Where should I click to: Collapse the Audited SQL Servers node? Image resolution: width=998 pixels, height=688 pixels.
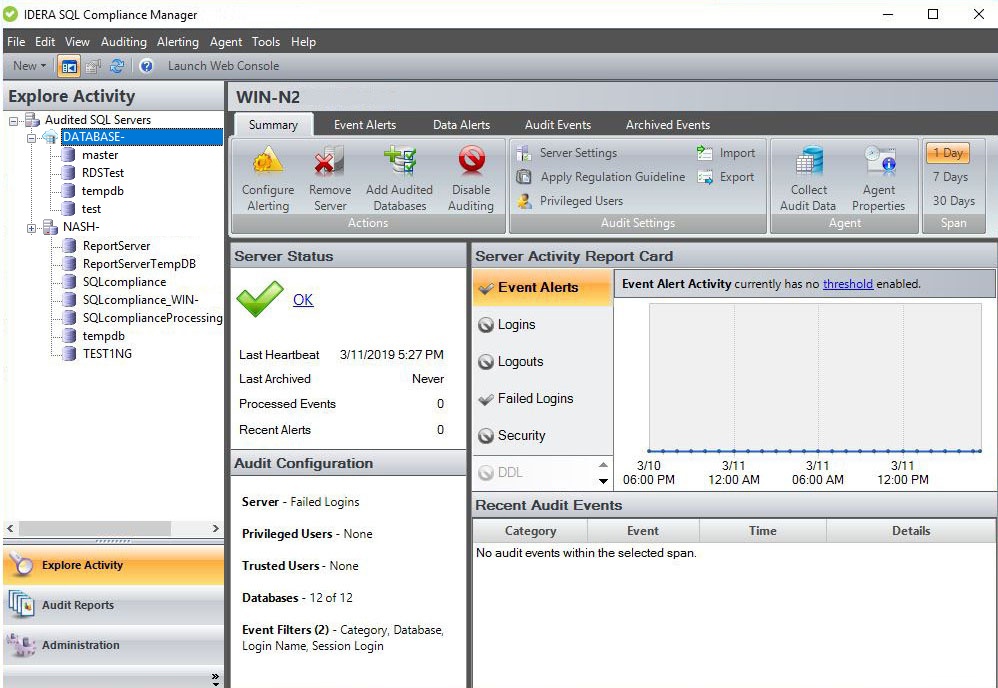13,120
